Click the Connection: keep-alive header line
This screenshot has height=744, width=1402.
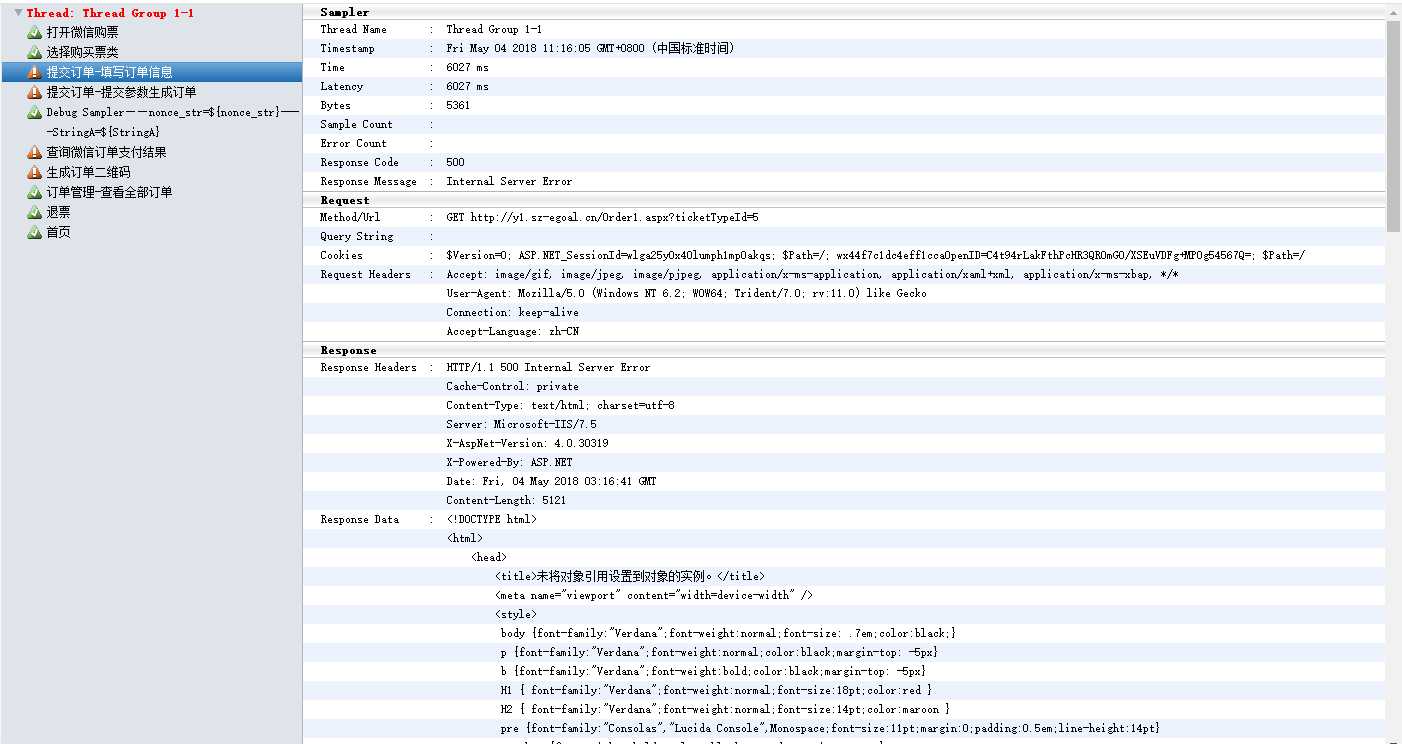pos(512,312)
